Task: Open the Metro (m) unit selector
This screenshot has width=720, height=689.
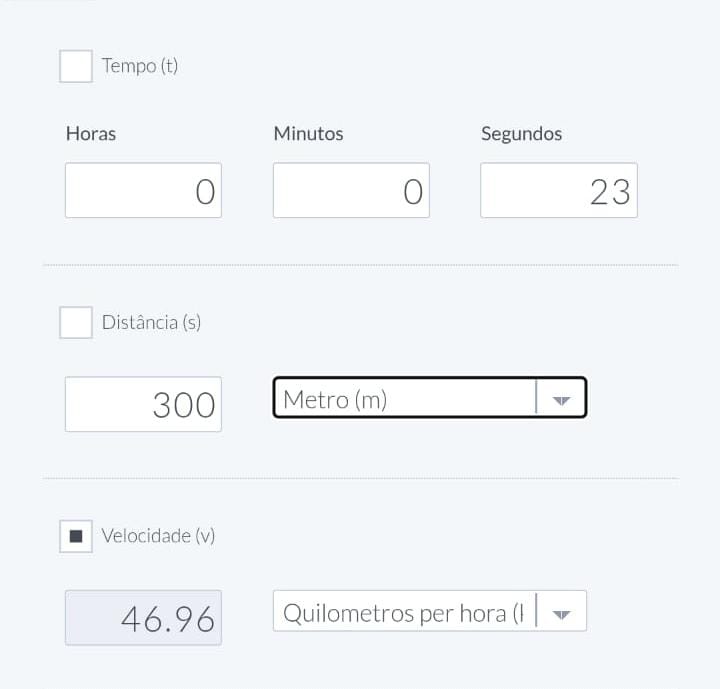Action: tap(405, 400)
